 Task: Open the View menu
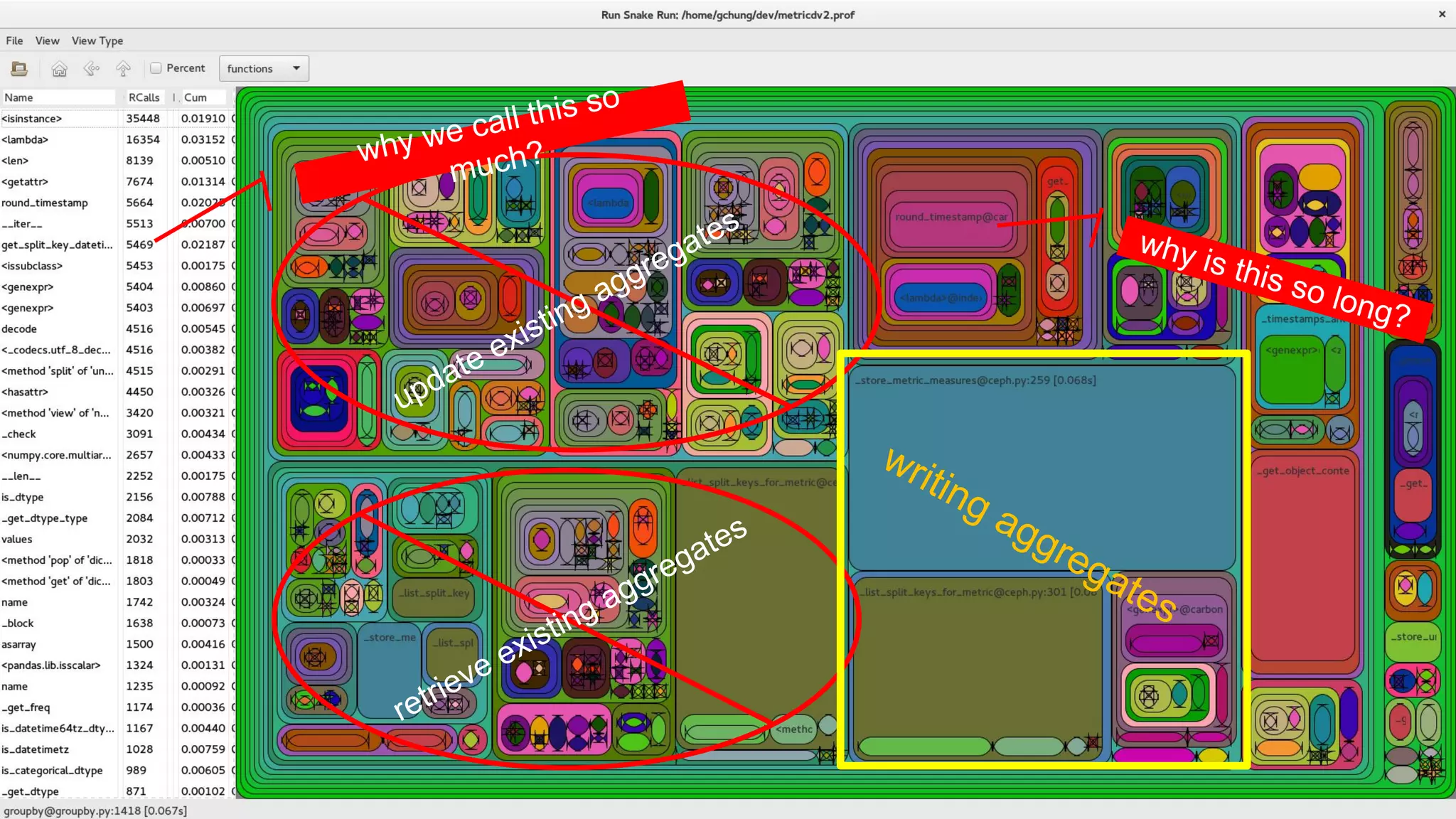pyautogui.click(x=47, y=41)
